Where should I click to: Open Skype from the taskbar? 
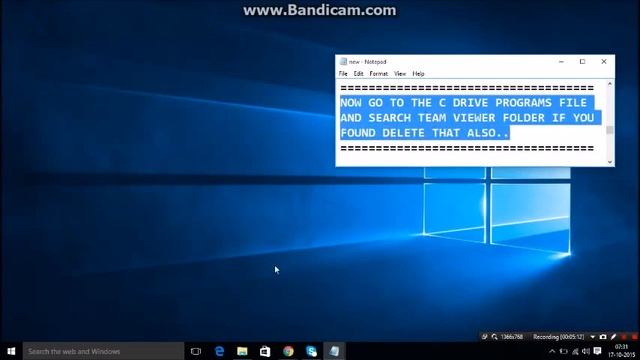pyautogui.click(x=311, y=351)
